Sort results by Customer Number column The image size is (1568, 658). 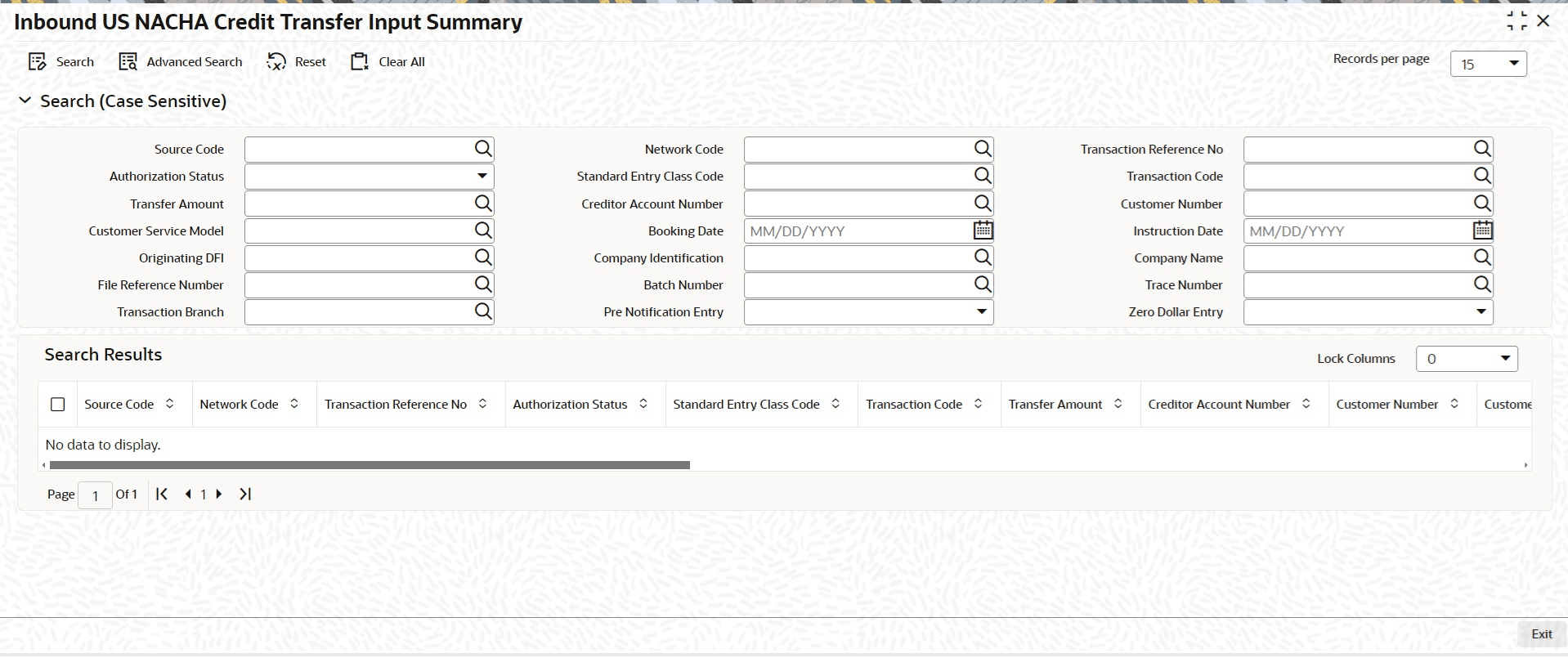click(1454, 404)
